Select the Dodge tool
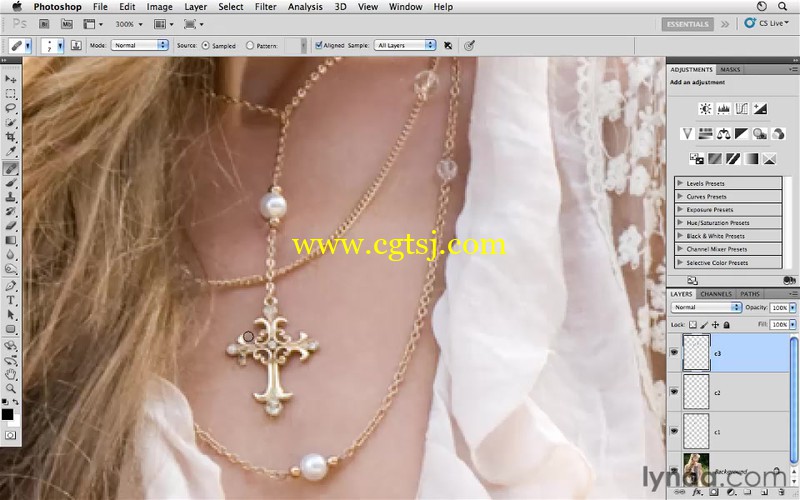This screenshot has width=800, height=500. 11,269
